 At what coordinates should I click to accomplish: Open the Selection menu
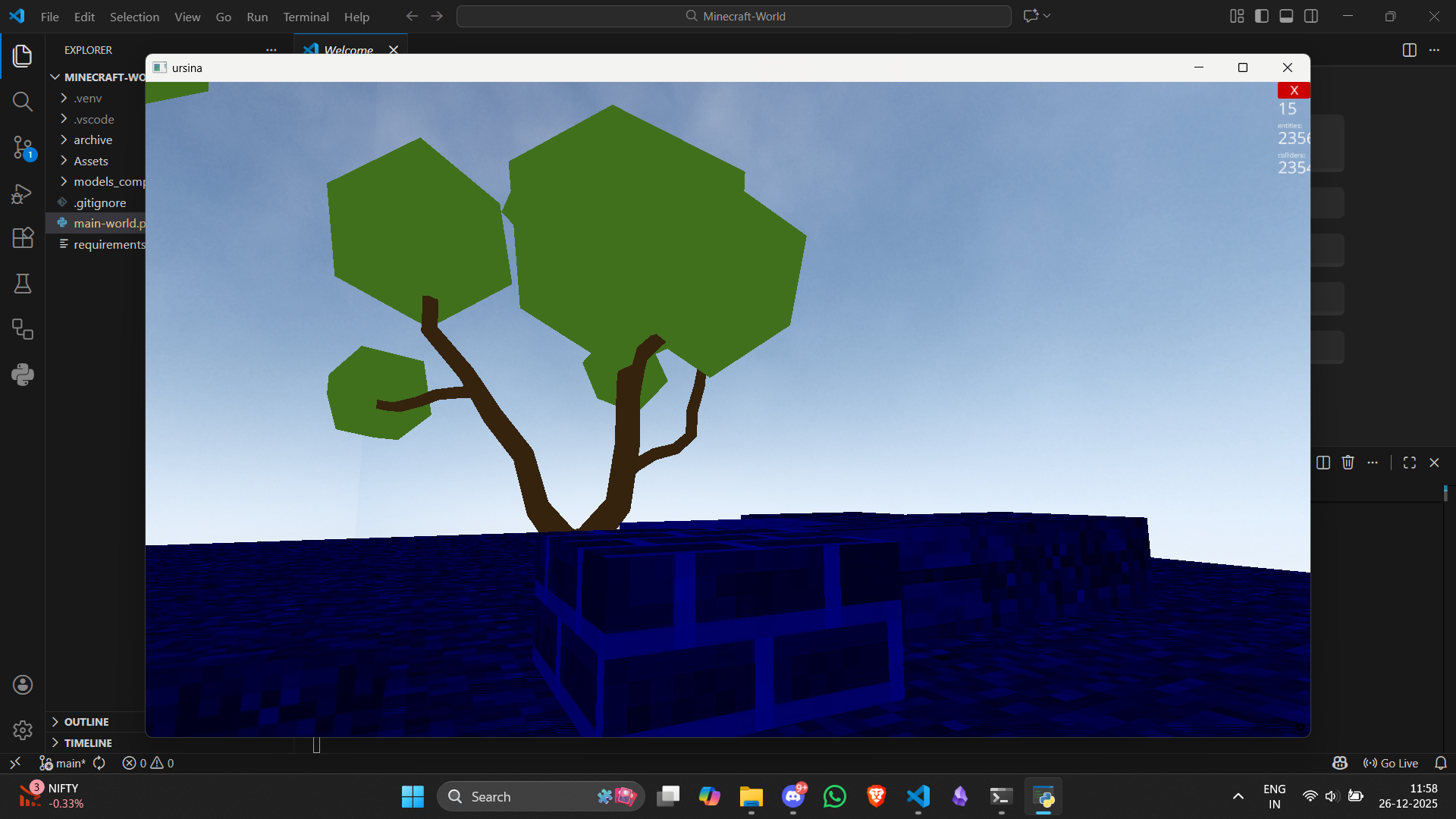pos(134,17)
